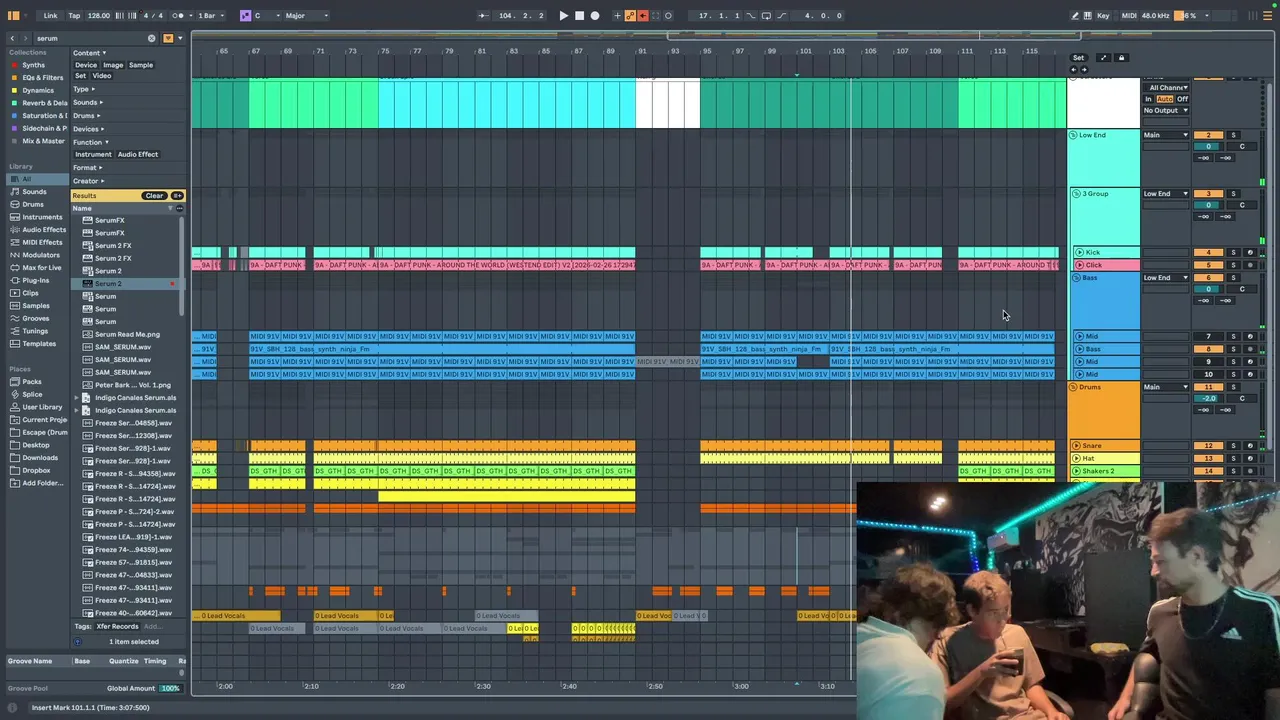
Task: Click the lock envelopes icon
Action: tap(1121, 58)
